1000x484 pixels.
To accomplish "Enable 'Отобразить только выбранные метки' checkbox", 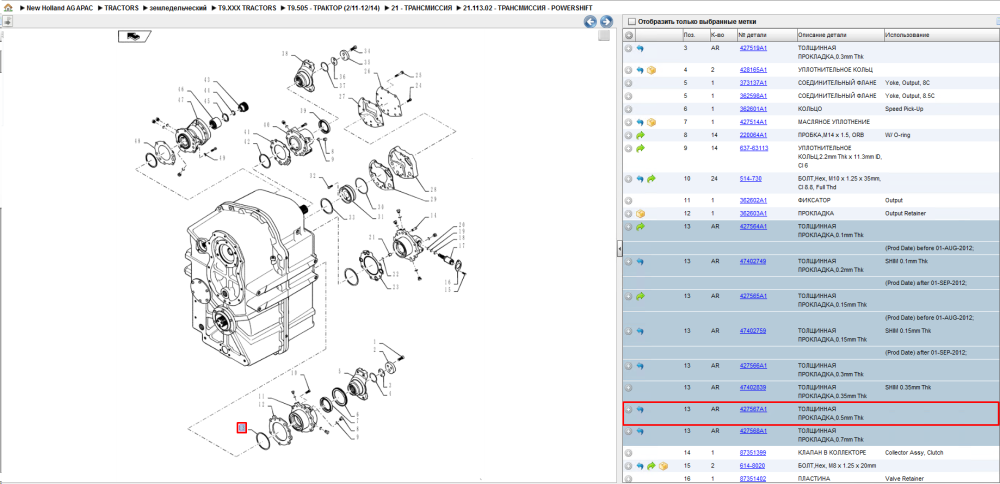I will coord(631,22).
